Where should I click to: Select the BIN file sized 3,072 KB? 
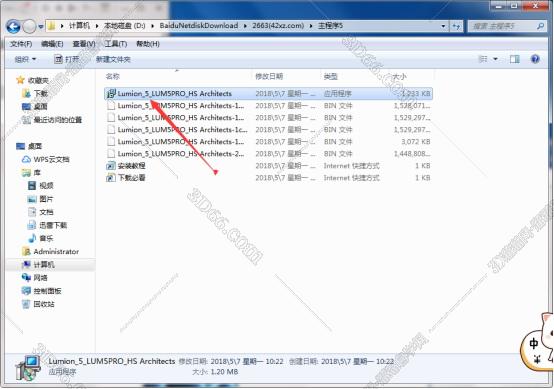pos(269,142)
